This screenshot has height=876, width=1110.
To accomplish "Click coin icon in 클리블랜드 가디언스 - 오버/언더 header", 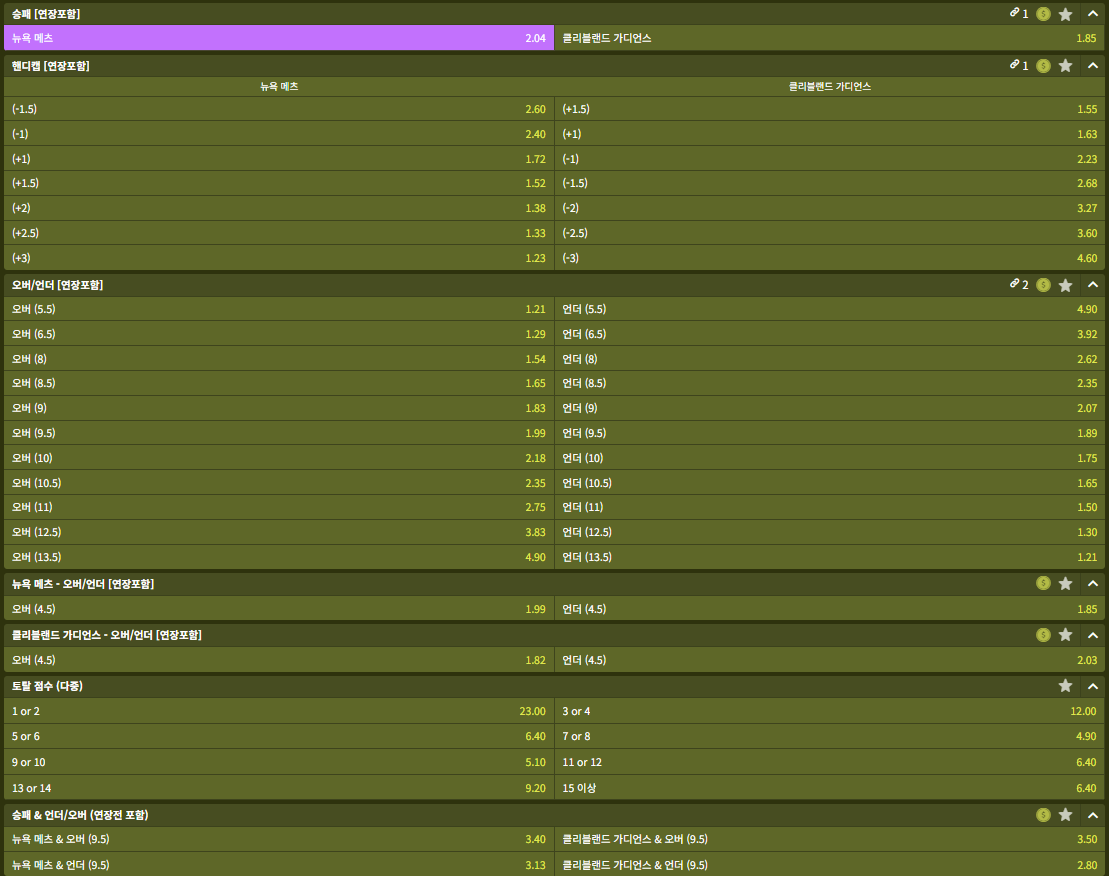I will (1043, 635).
